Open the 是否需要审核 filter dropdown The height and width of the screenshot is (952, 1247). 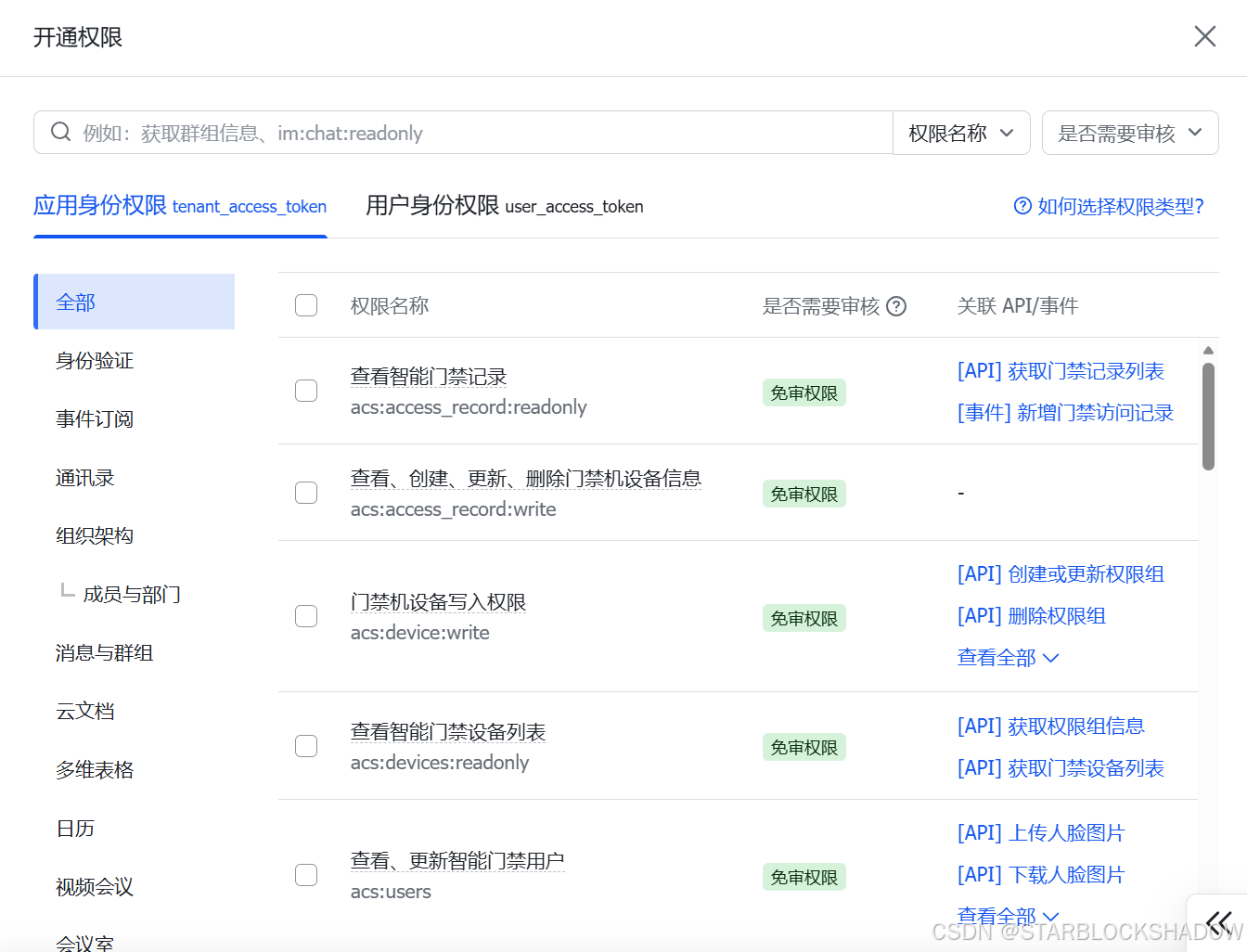(x=1130, y=132)
